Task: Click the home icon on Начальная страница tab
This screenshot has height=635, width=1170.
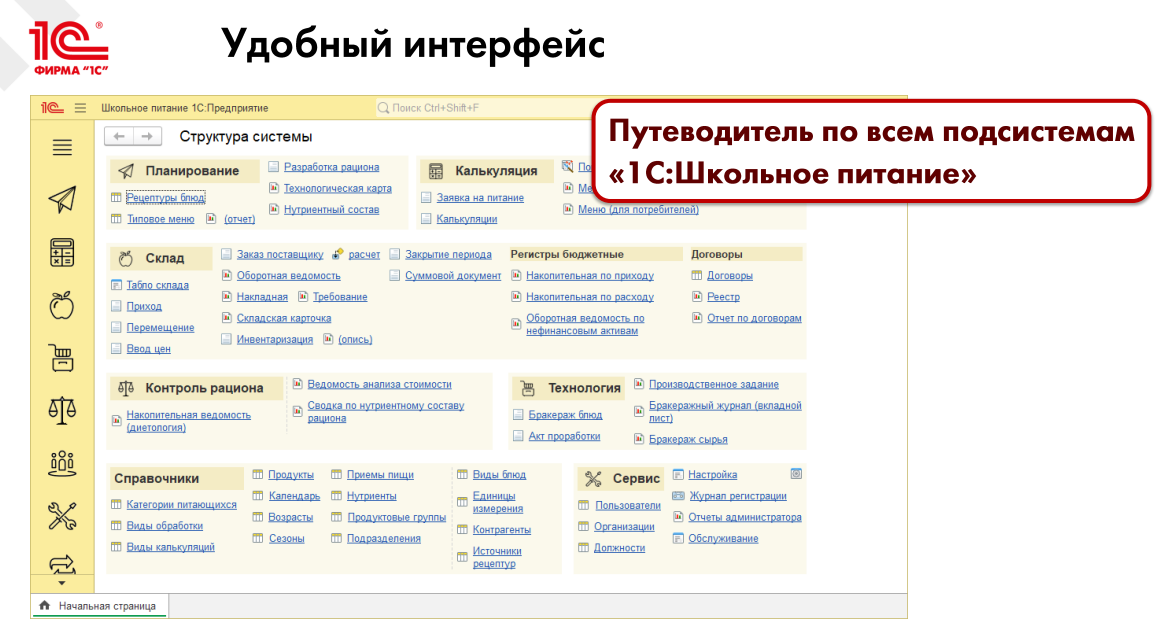Action: 45,605
